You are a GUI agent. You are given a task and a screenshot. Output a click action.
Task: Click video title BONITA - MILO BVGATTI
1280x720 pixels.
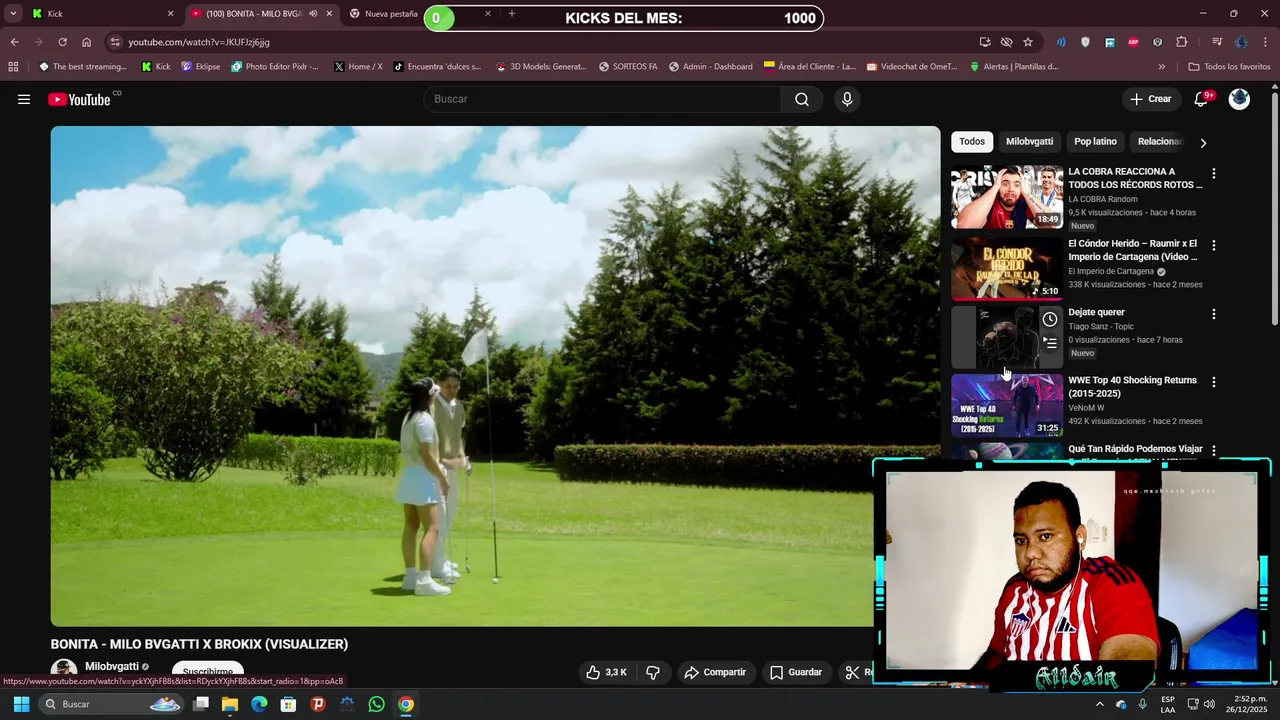(x=199, y=644)
